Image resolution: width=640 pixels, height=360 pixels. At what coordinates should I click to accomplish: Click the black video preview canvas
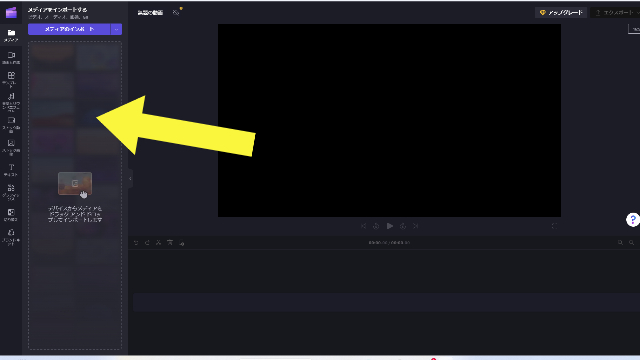389,120
